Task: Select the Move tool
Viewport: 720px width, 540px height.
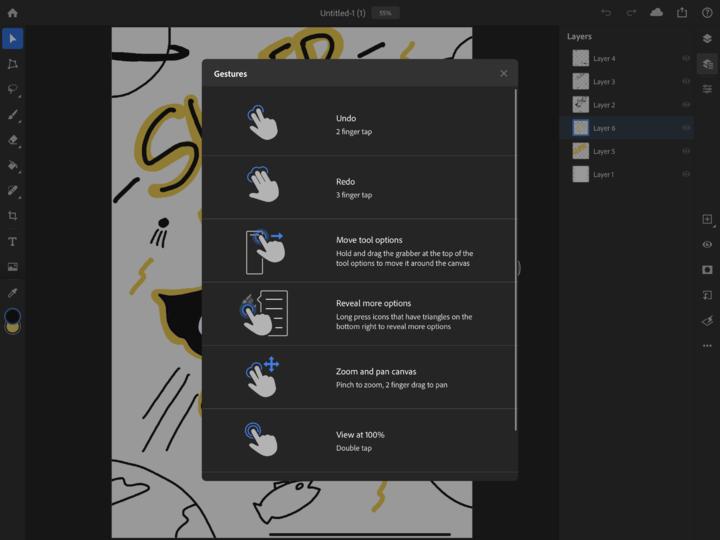Action: point(13,39)
